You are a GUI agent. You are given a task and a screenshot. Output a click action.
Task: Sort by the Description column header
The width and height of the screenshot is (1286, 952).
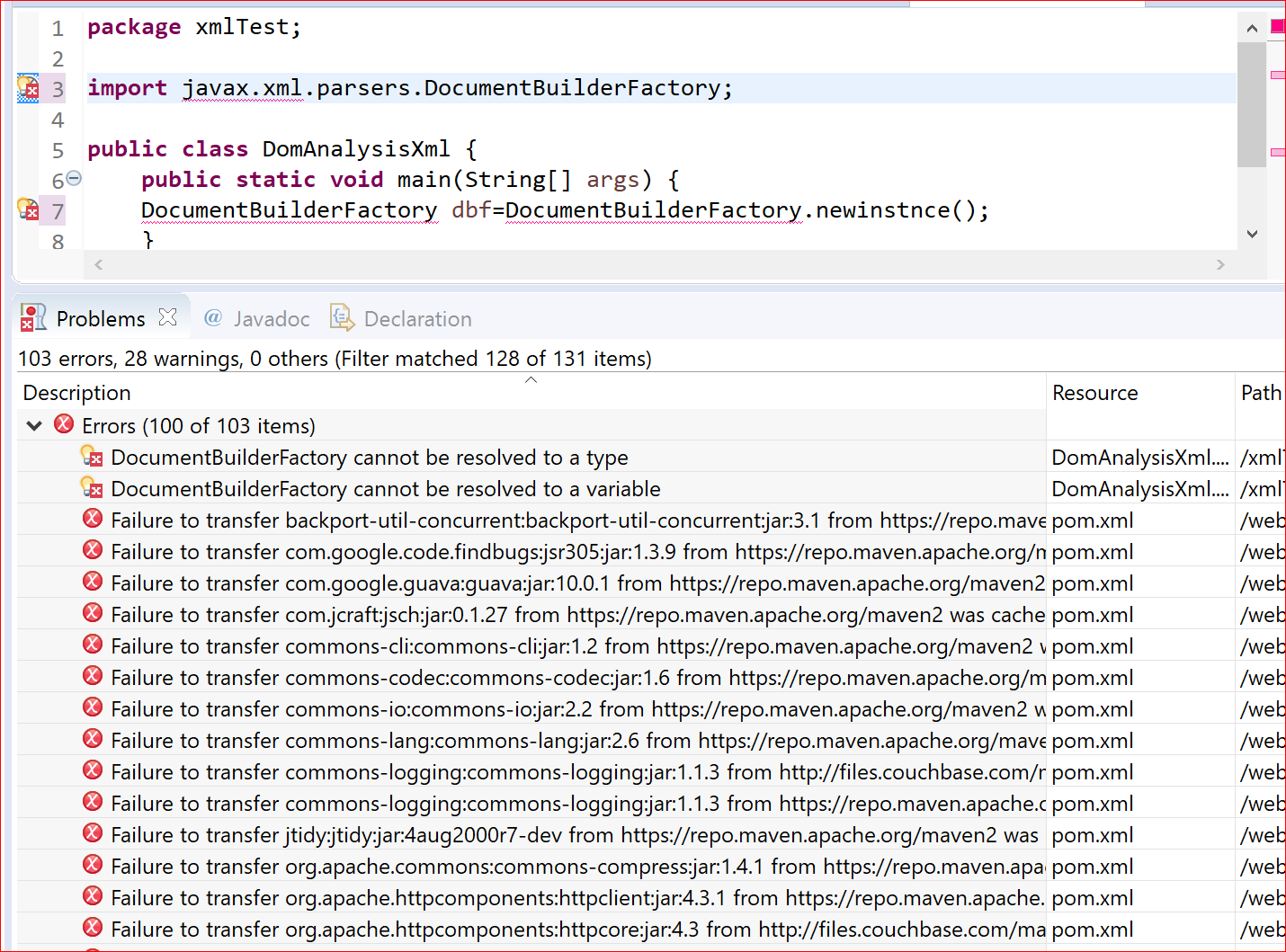531,393
